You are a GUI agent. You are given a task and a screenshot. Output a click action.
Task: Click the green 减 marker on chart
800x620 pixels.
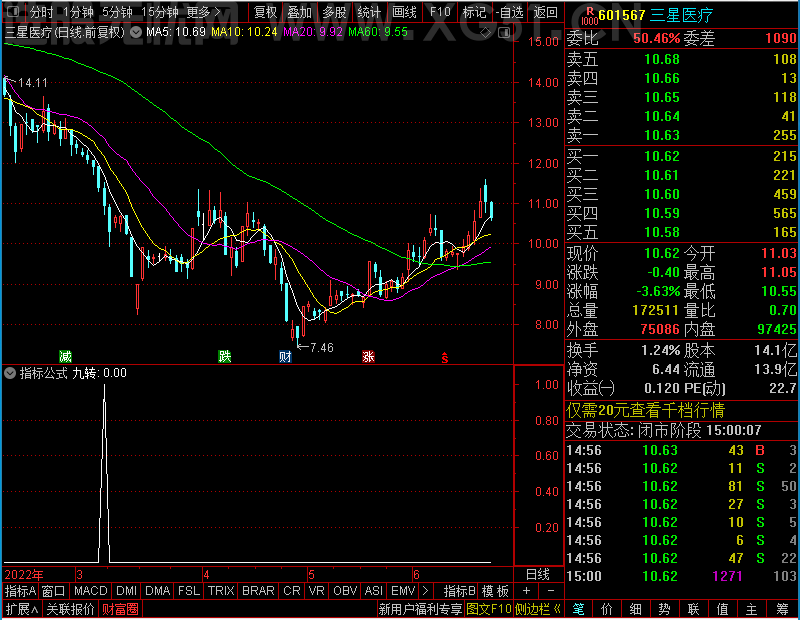(x=65, y=356)
